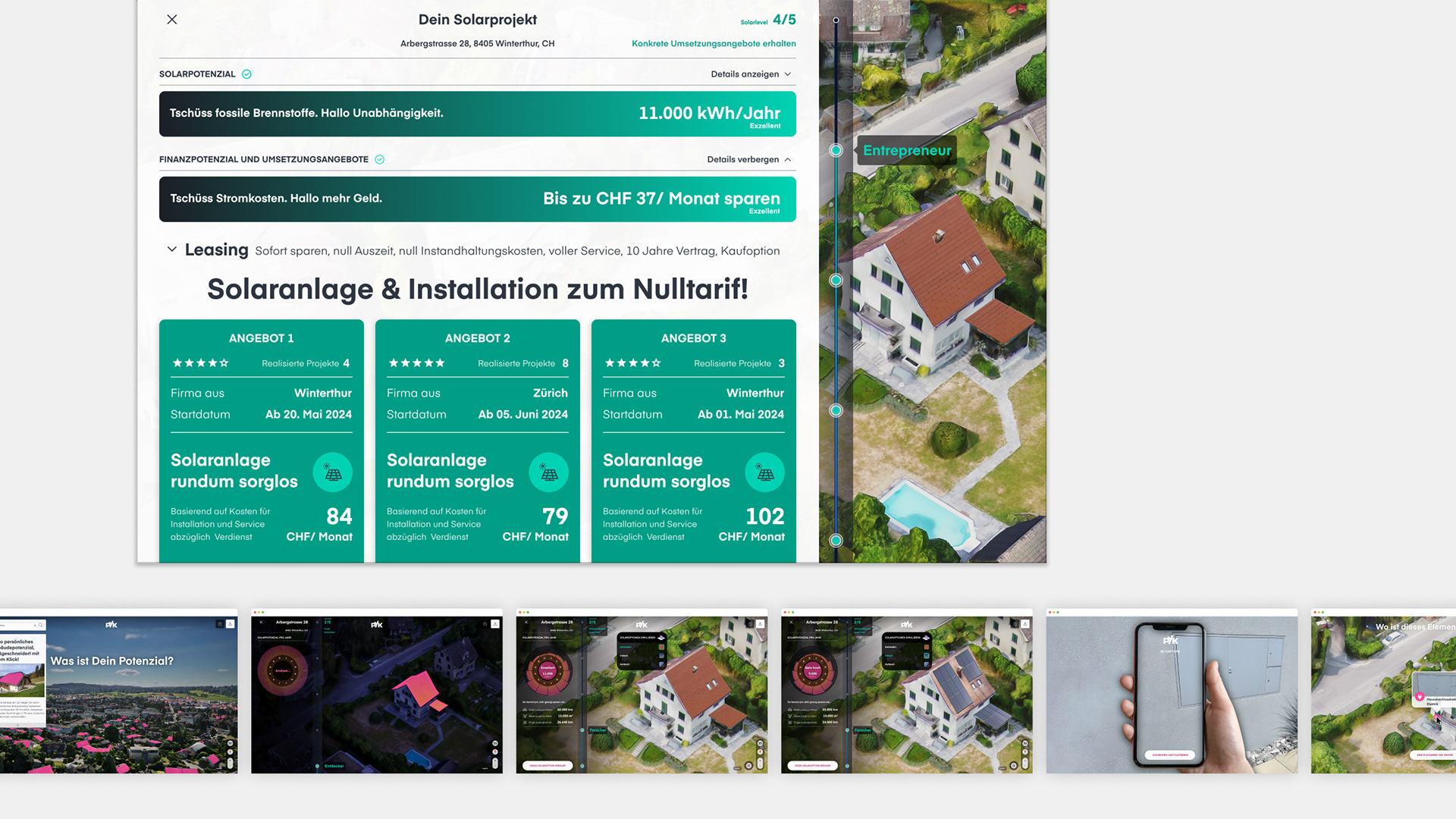This screenshot has height=819, width=1456.
Task: Click the Solarlevel 4/5 indicator
Action: click(768, 20)
